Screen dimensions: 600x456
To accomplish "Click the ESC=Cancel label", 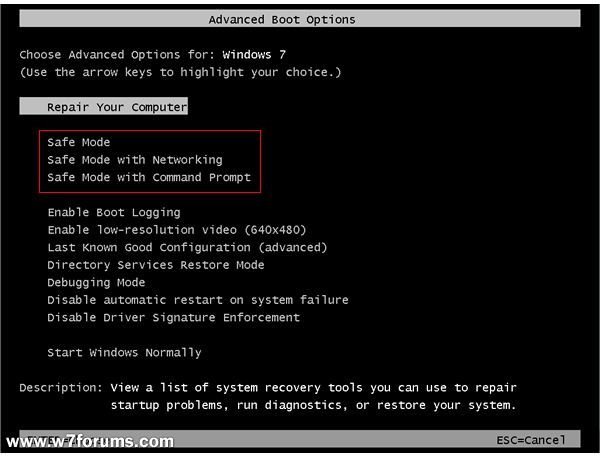I will [x=531, y=440].
